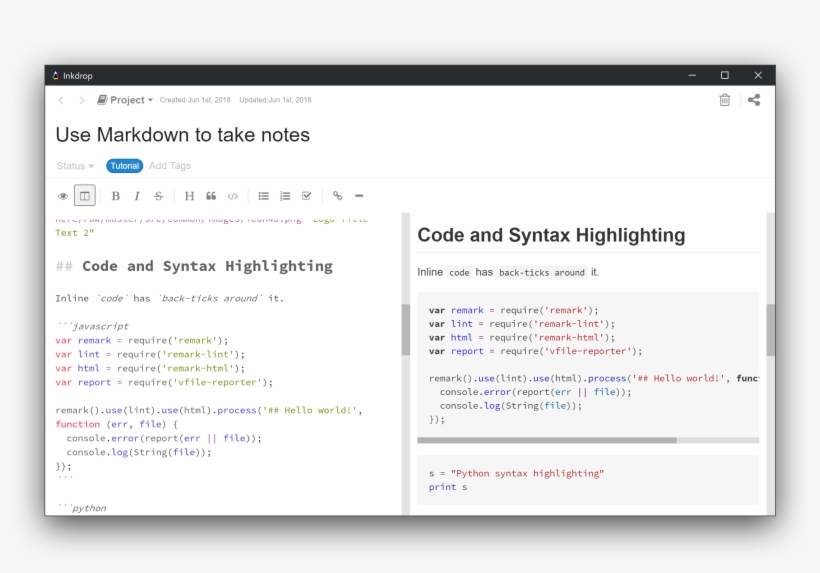This screenshot has width=820, height=573.
Task: Click the Tutorial tag
Action: tap(125, 166)
